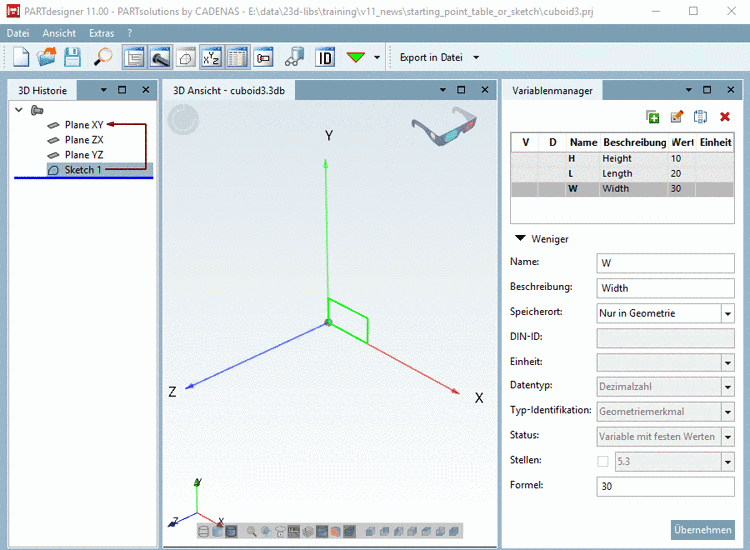This screenshot has width=750, height=550.
Task: Float the Variablenmanager panel with square icon
Action: pos(706,90)
